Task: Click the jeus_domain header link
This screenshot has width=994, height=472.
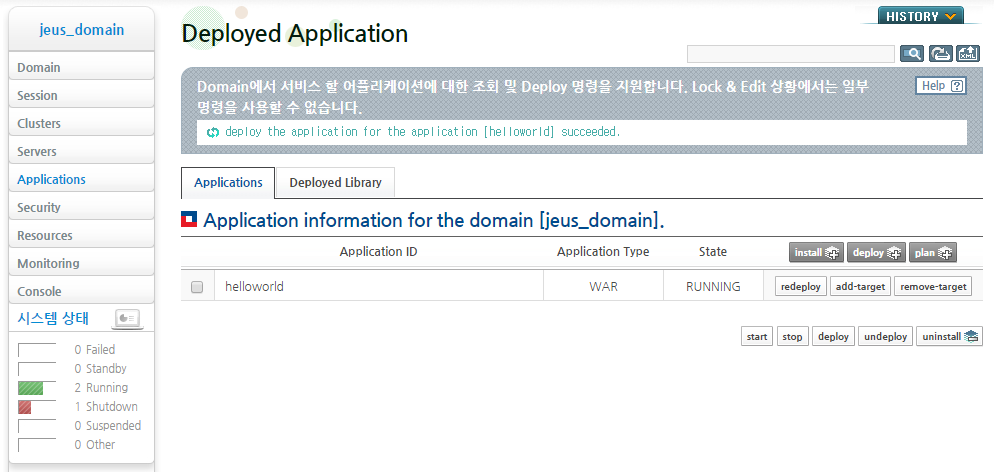Action: pos(82,30)
